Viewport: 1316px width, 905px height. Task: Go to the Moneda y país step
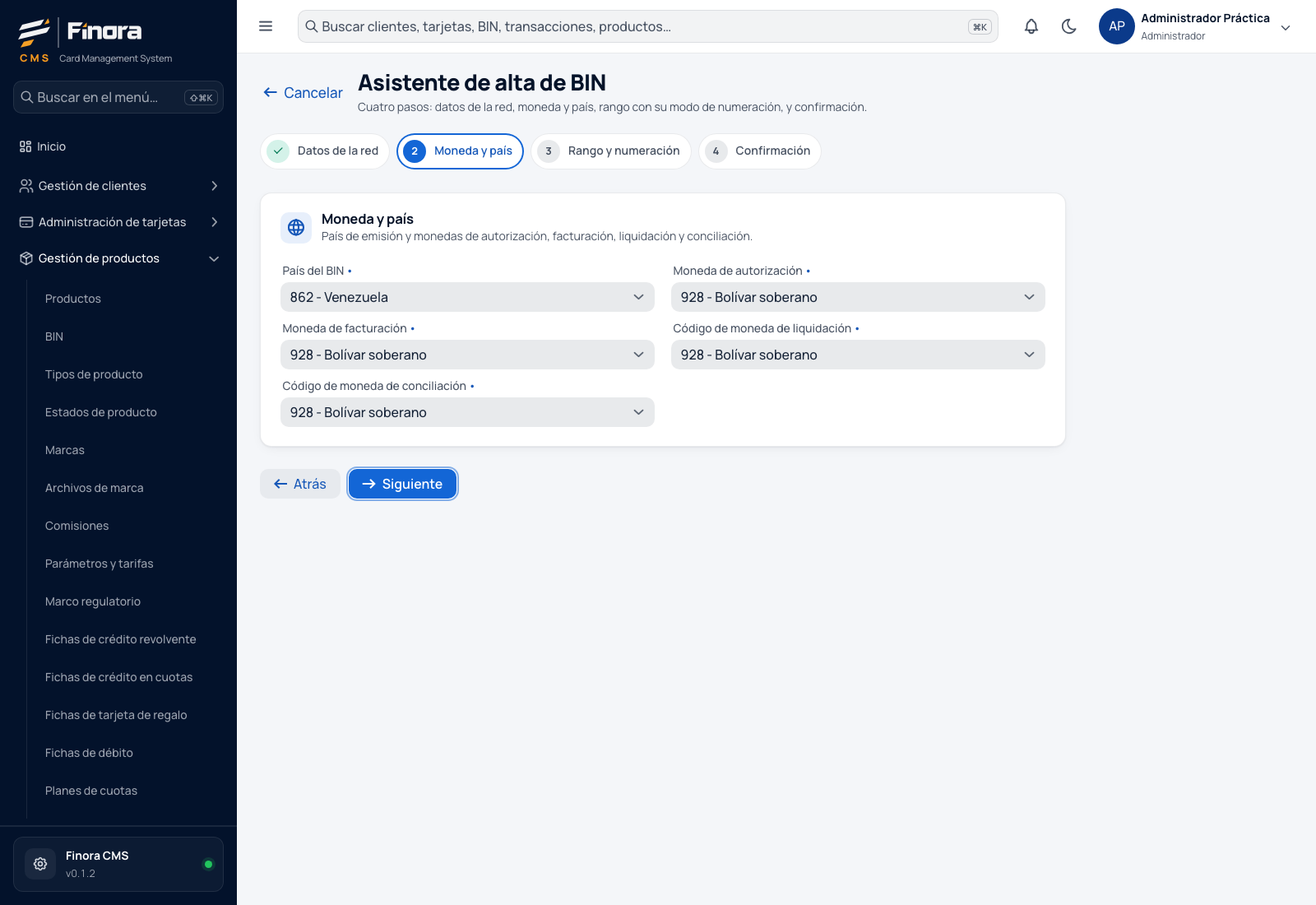click(460, 151)
